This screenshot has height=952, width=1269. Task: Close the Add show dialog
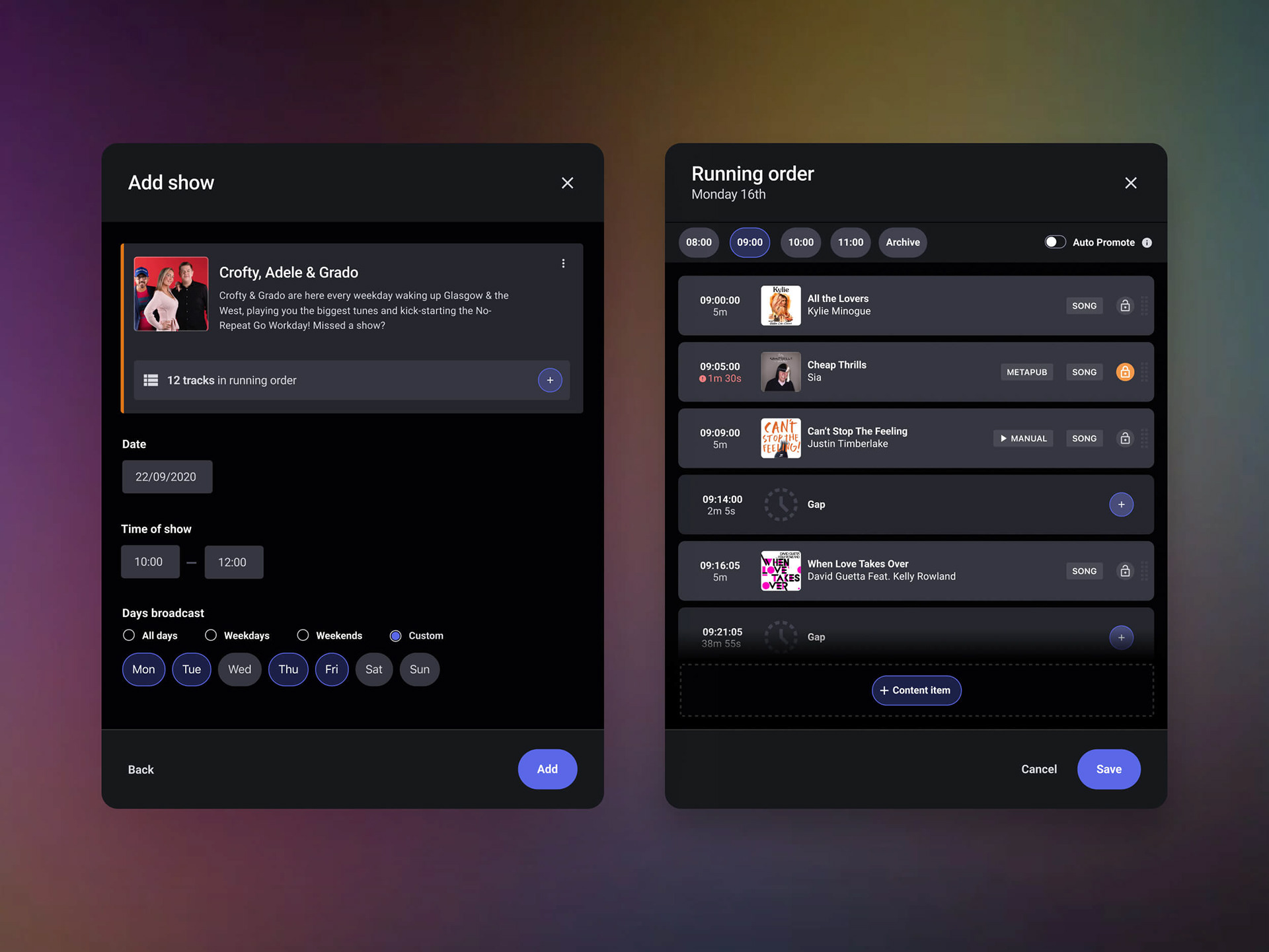(567, 183)
